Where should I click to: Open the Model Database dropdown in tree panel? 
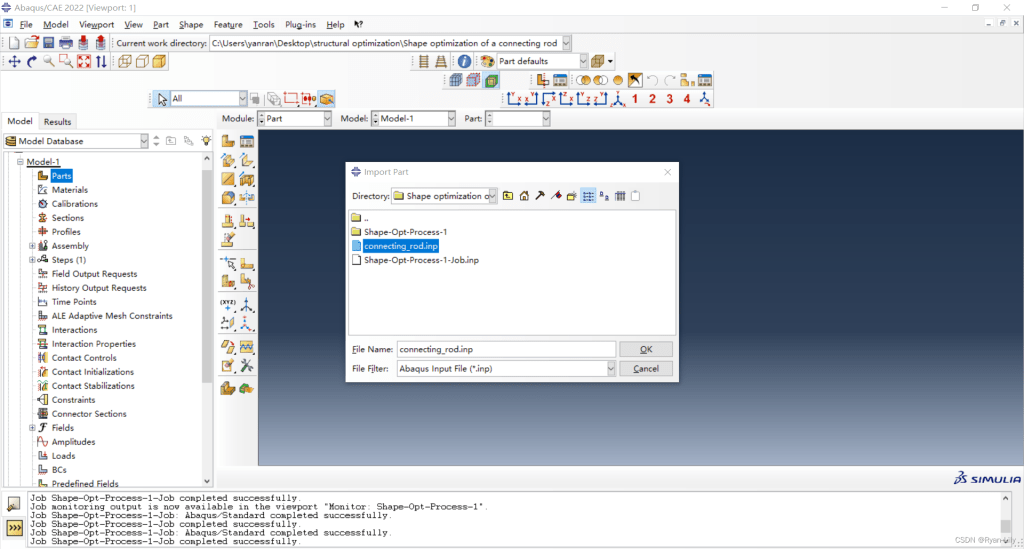tap(144, 141)
